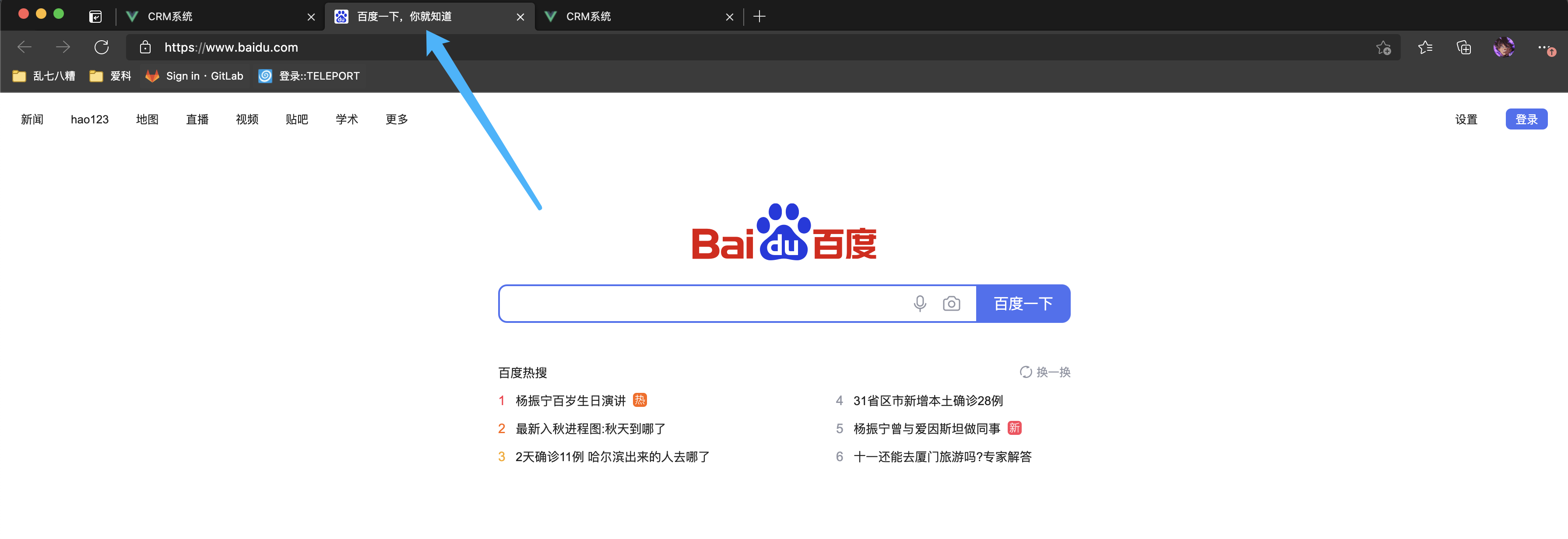The image size is (1568, 539).
Task: Open the Favorites star list icon
Action: click(1424, 47)
